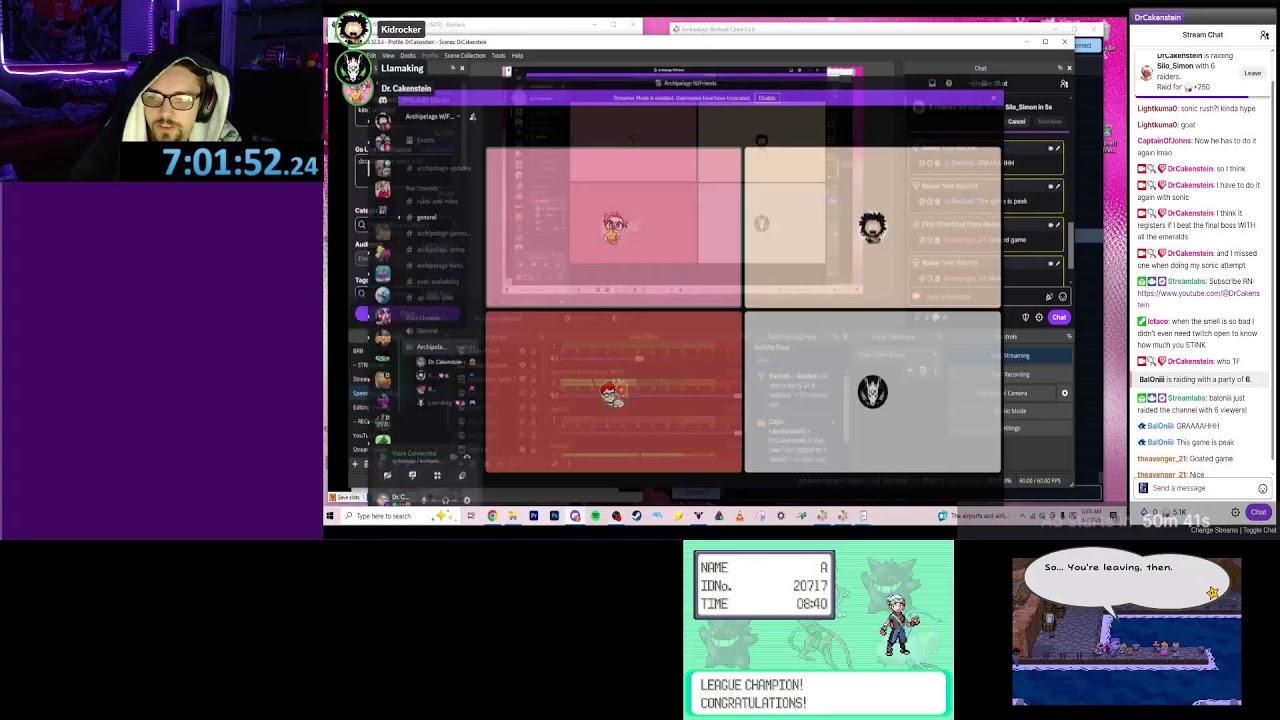The width and height of the screenshot is (1280, 720).
Task: Pop out the OBS Chat dock
Action: point(1060,68)
